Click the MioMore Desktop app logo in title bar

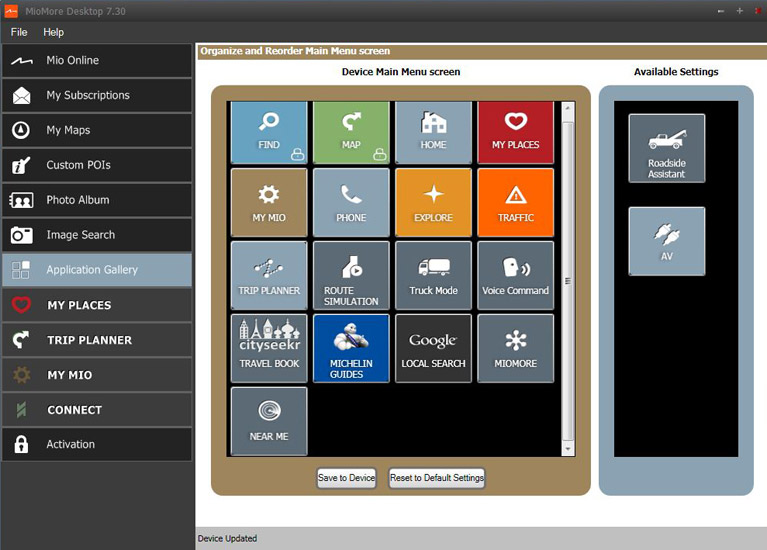point(11,11)
